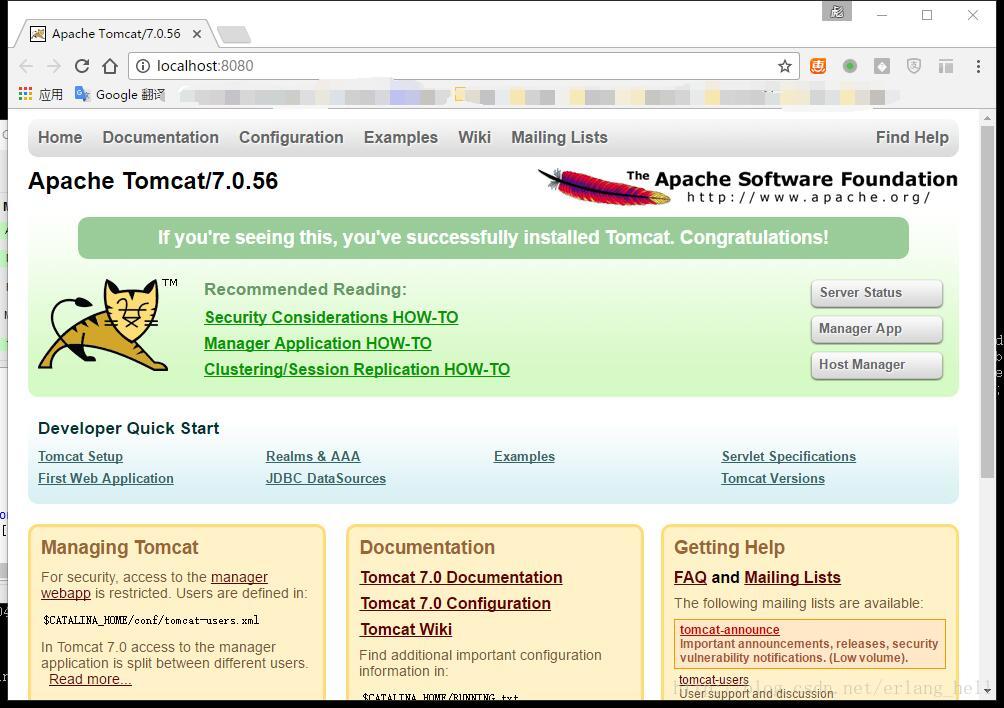The image size is (1004, 708).
Task: Select the Apache Tomcat/7.0.56 browser tab
Action: (115, 34)
